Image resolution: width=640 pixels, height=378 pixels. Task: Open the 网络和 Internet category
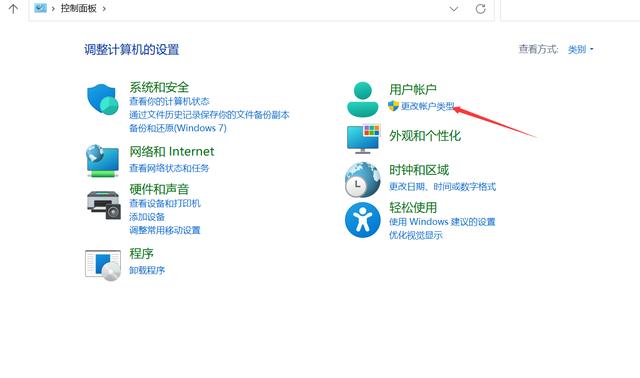(x=171, y=151)
